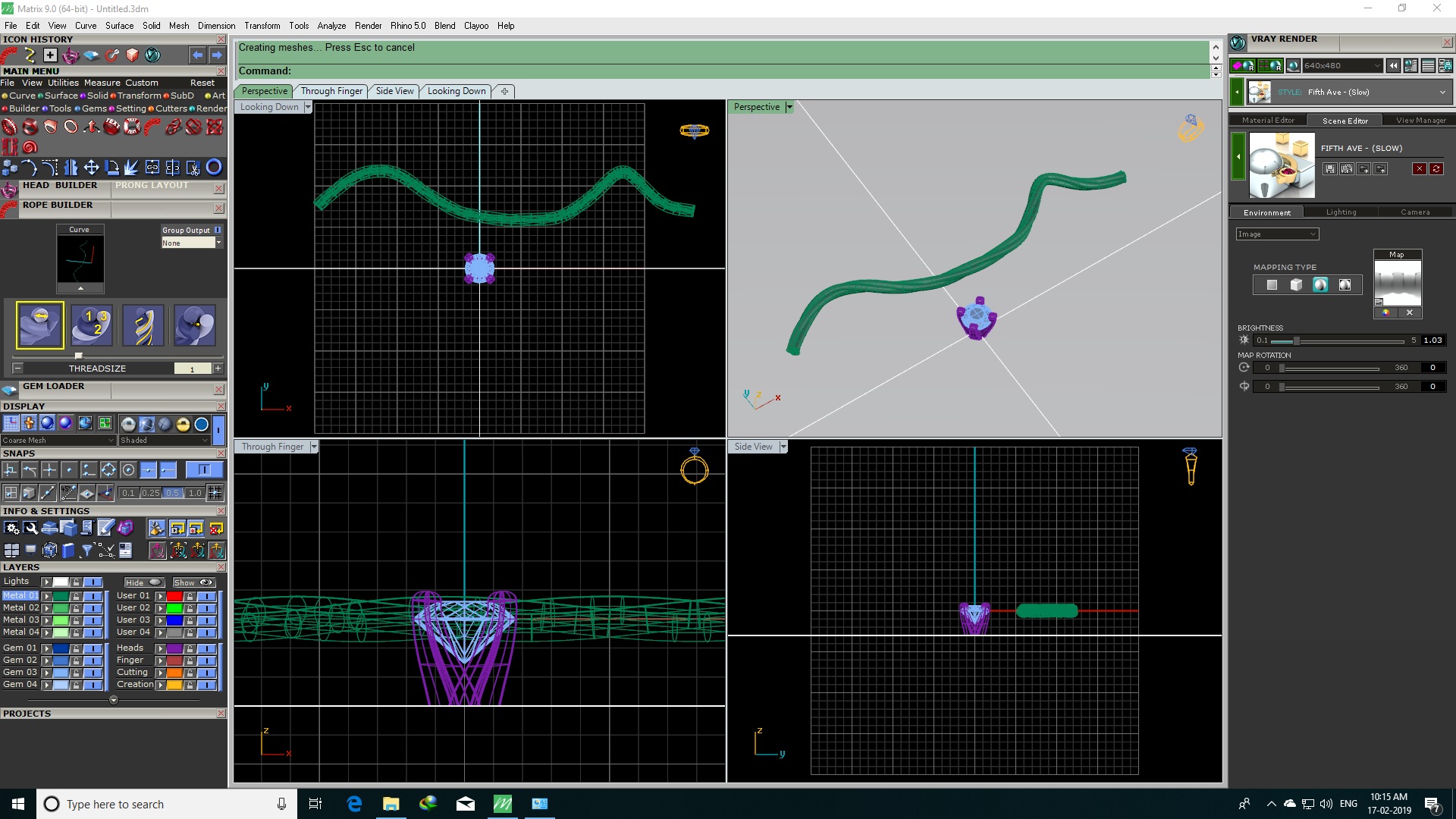Screen dimensions: 1456x819
Task: Choose the second rope builder profile thumbnail
Action: [x=92, y=325]
